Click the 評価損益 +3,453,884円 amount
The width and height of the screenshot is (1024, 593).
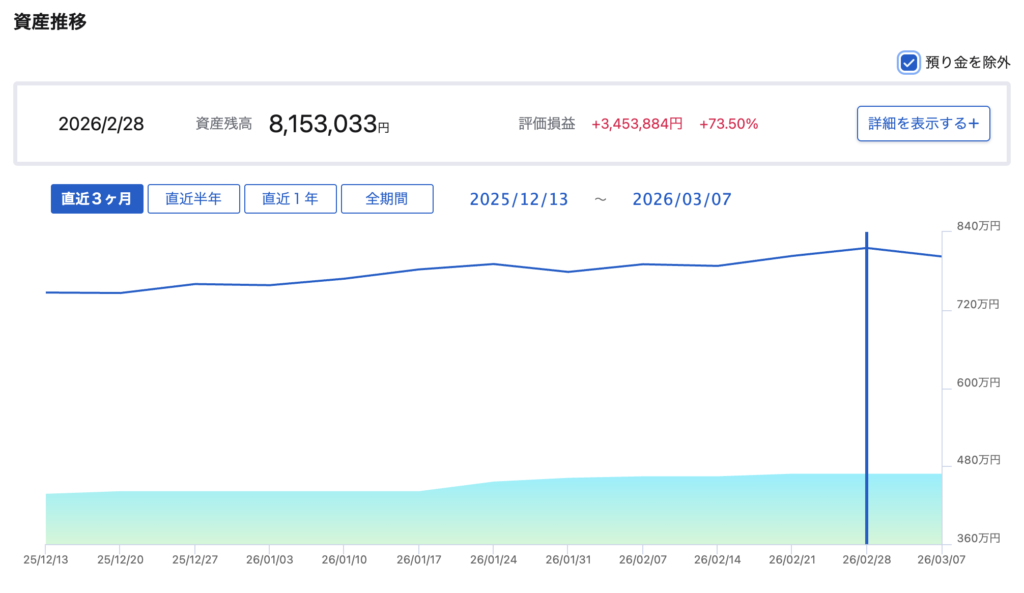point(637,124)
